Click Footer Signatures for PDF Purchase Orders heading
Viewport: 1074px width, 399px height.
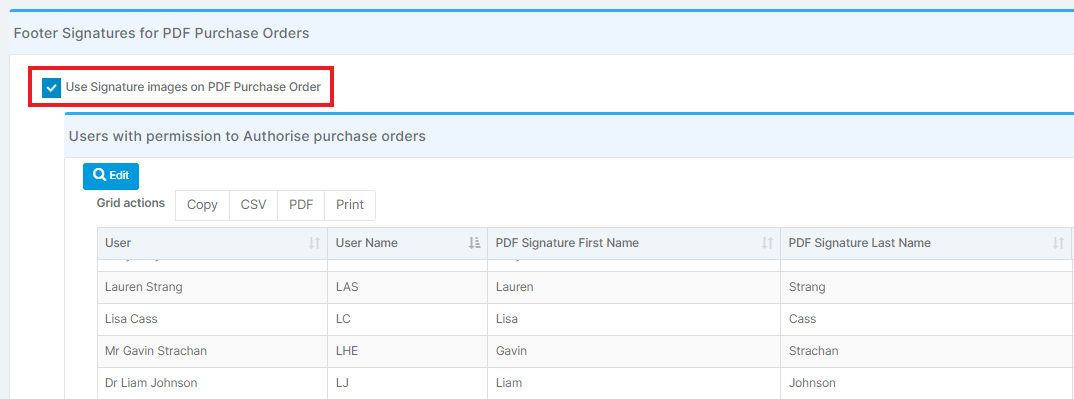pyautogui.click(x=162, y=33)
